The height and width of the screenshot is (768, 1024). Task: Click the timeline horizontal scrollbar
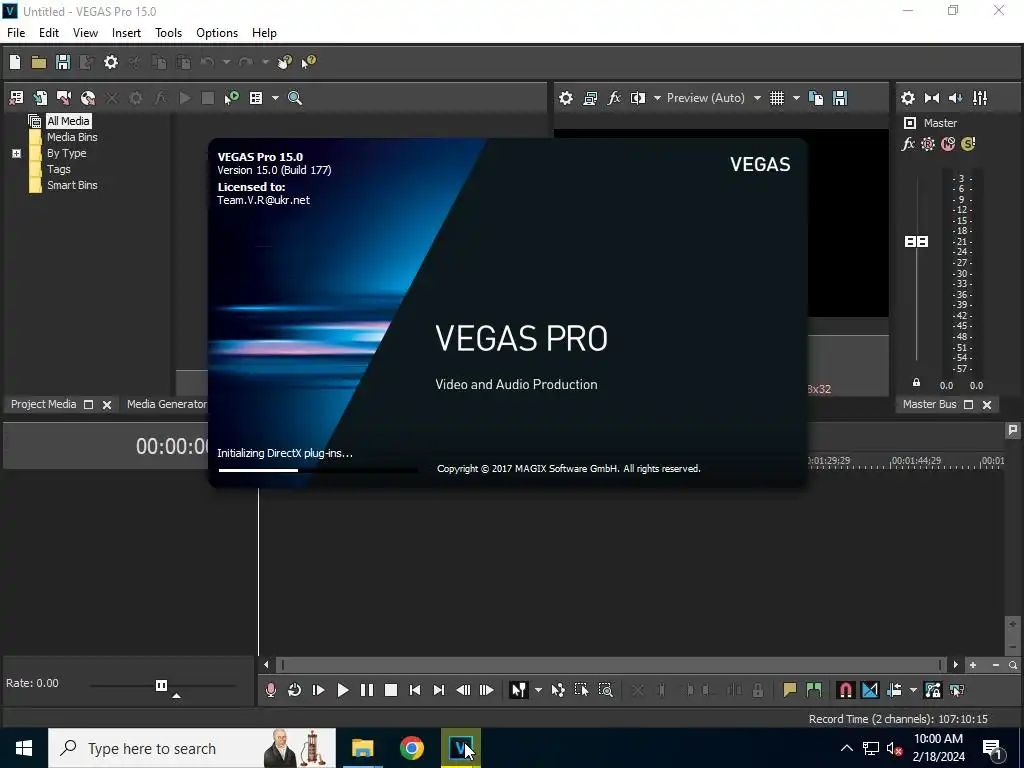coord(610,665)
